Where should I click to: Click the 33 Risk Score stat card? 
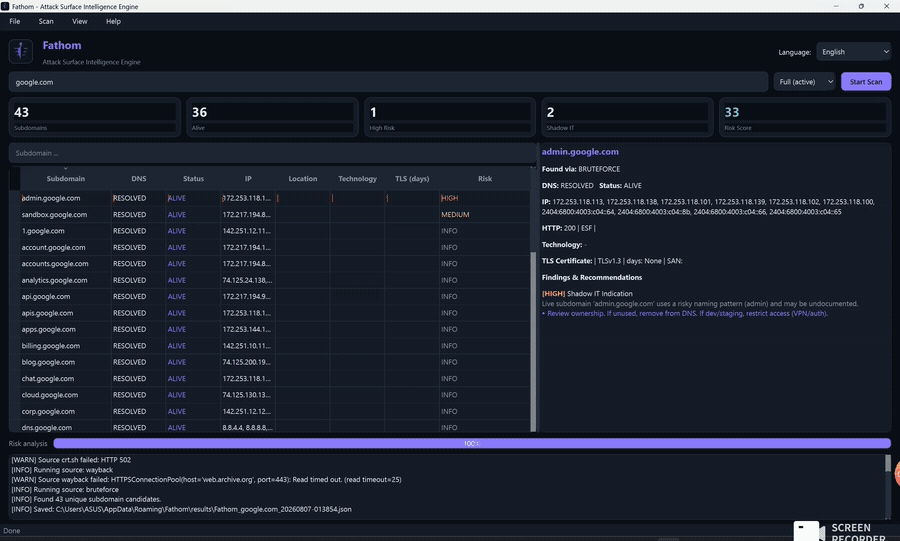click(x=805, y=118)
